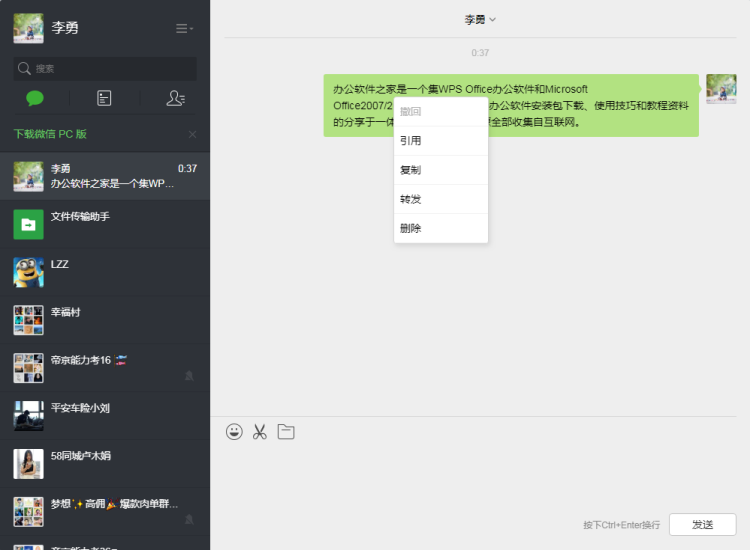750x550 pixels.
Task: Click the 平安车险小刘 avatar
Action: point(28,416)
